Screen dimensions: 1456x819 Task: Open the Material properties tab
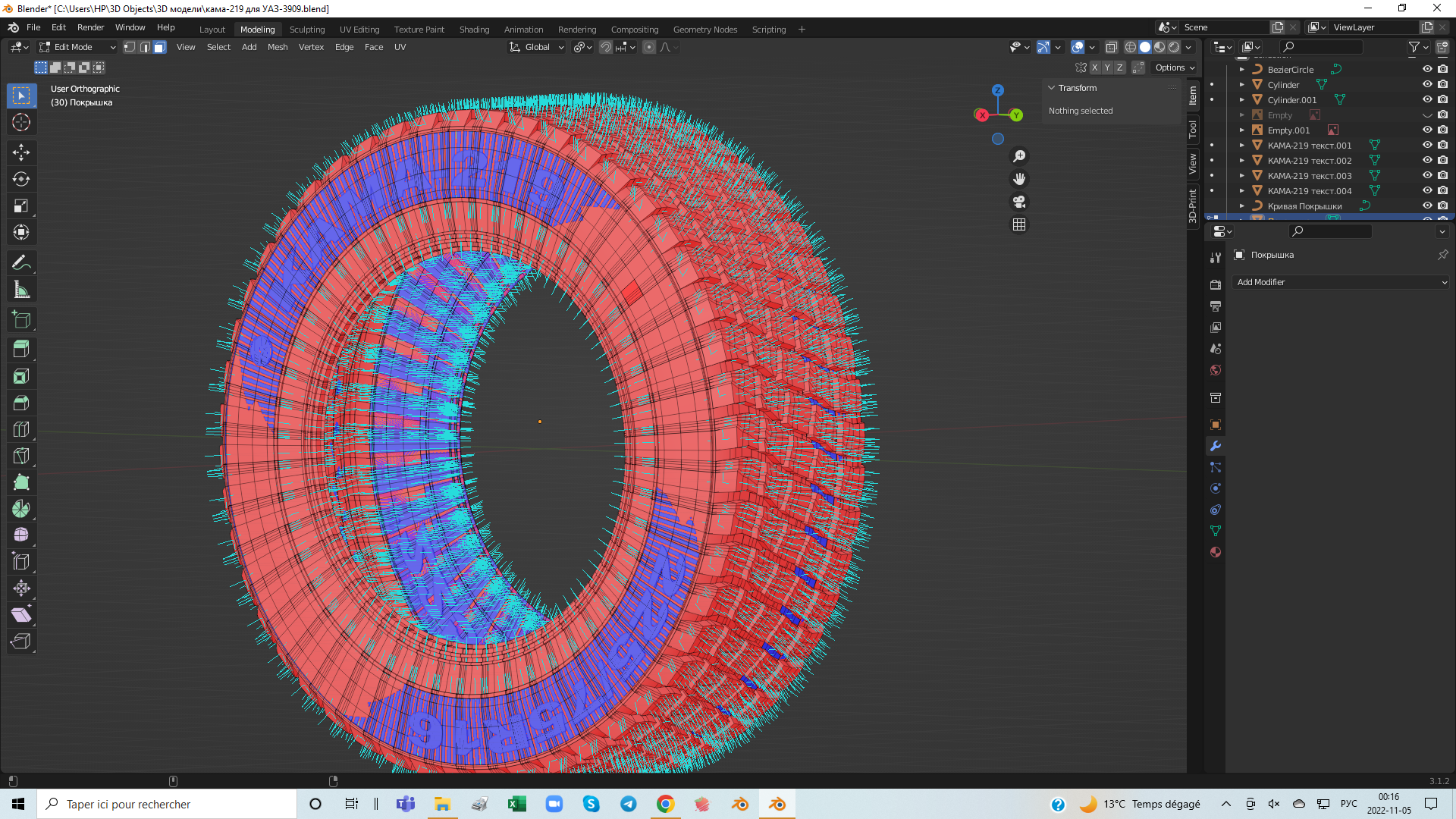(1216, 552)
